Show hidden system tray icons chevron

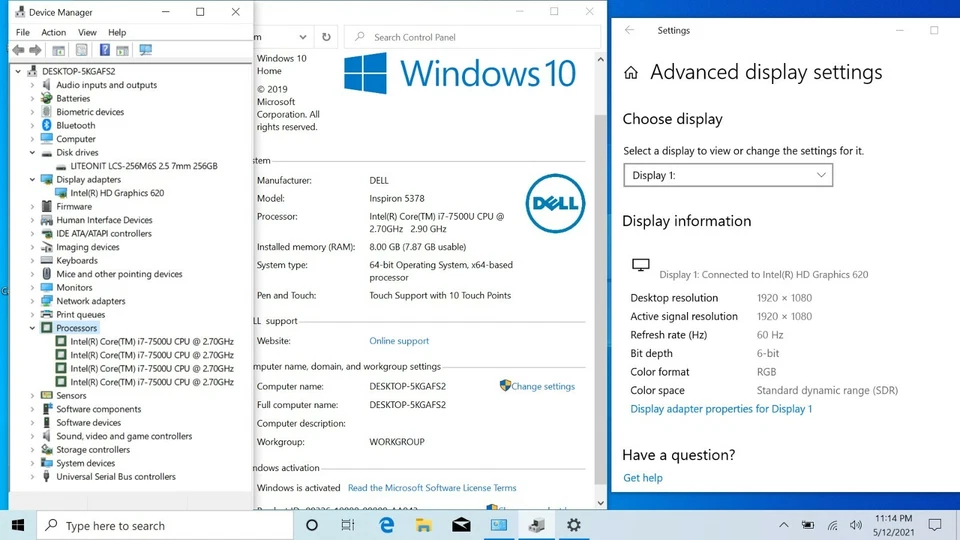click(x=784, y=525)
